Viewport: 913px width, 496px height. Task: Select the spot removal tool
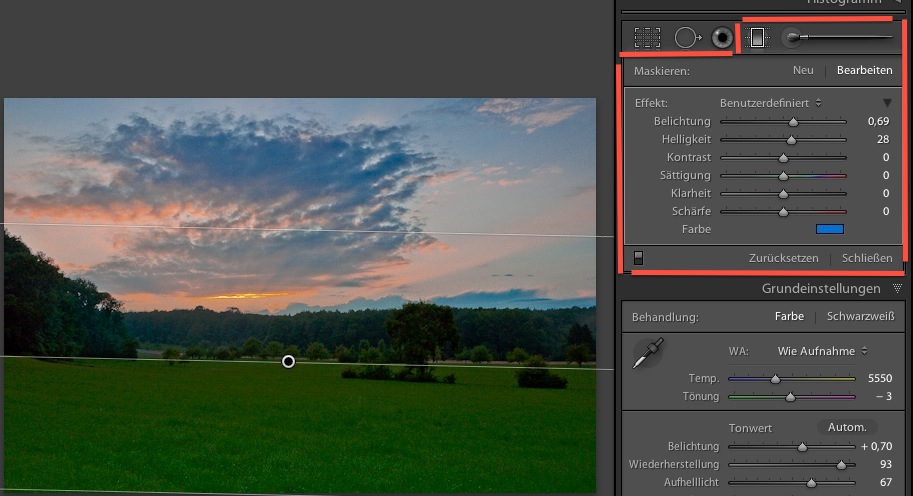685,38
